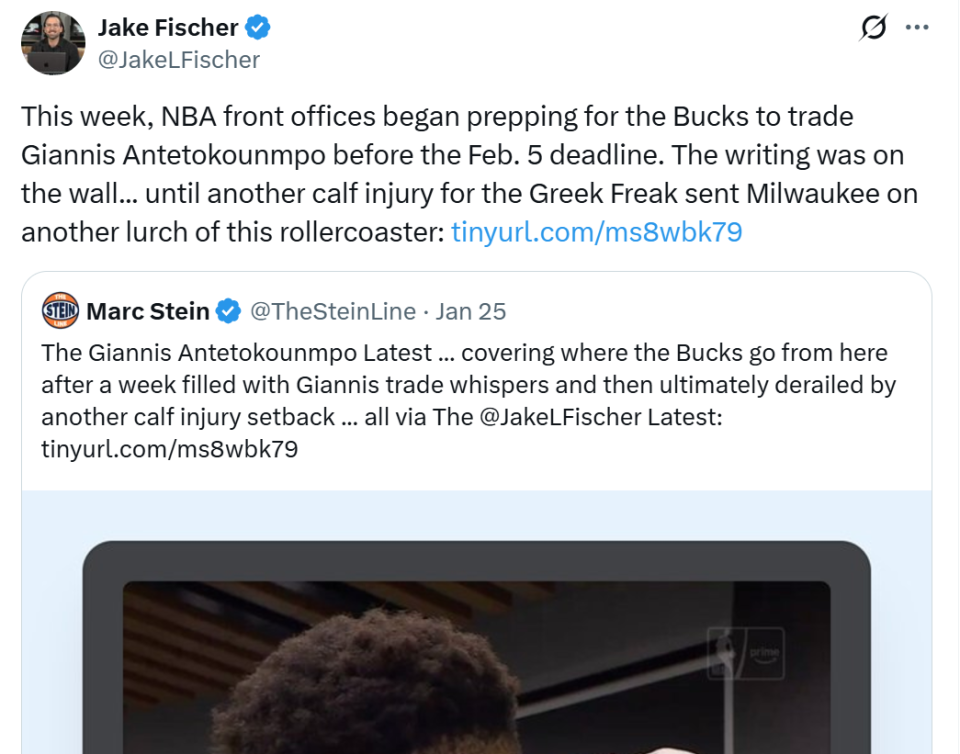Click the Jan 25 timestamp
This screenshot has height=754, width=960.
coord(471,311)
